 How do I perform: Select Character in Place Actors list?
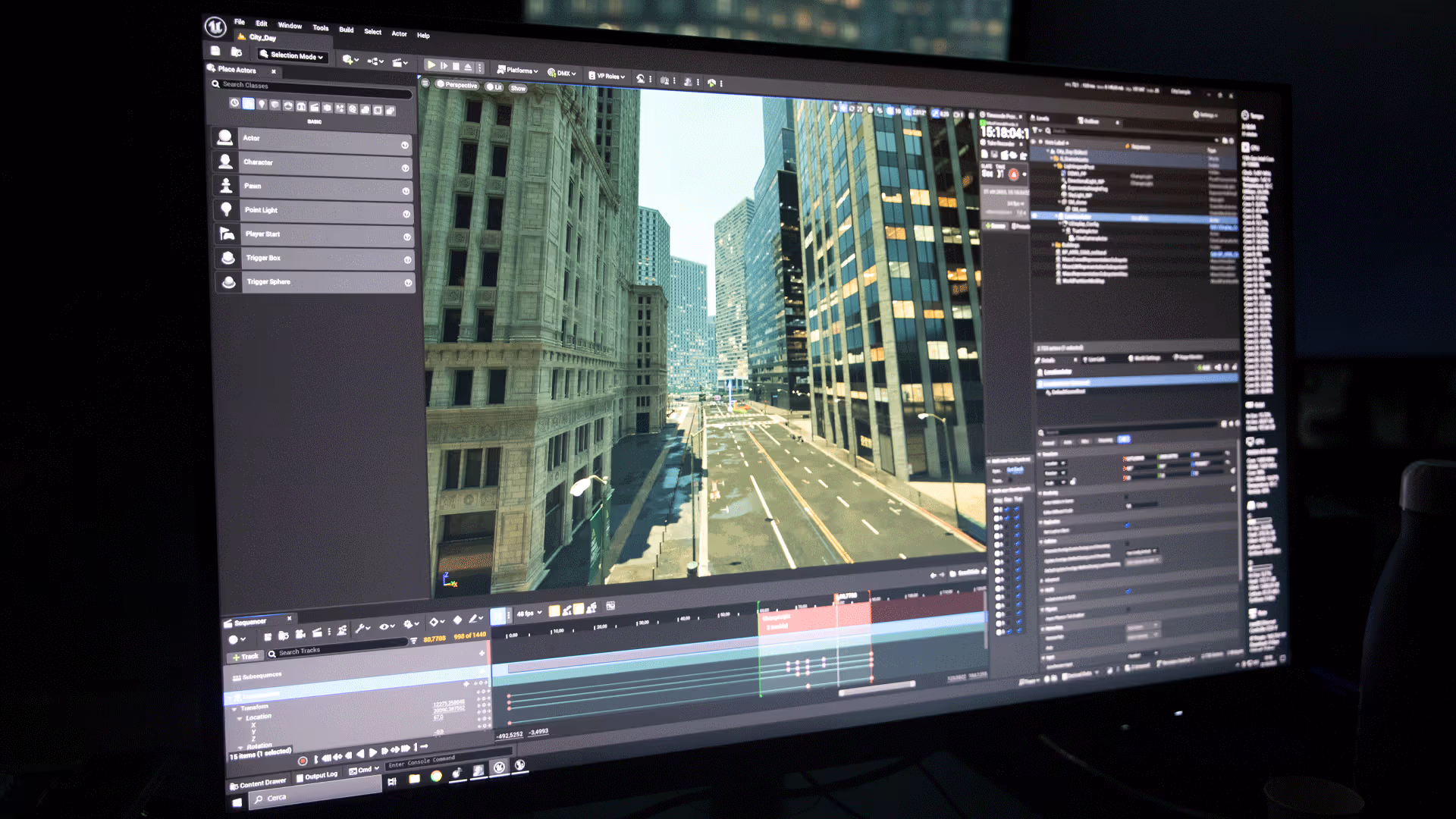tap(312, 164)
